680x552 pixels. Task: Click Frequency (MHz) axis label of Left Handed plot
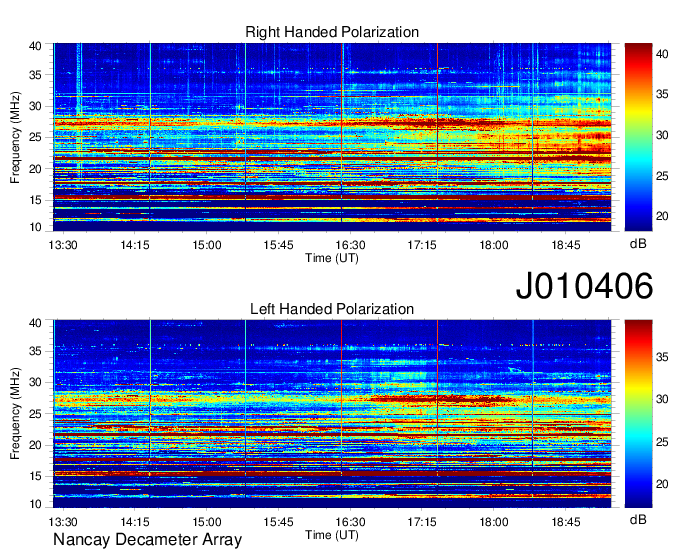click(x=15, y=414)
